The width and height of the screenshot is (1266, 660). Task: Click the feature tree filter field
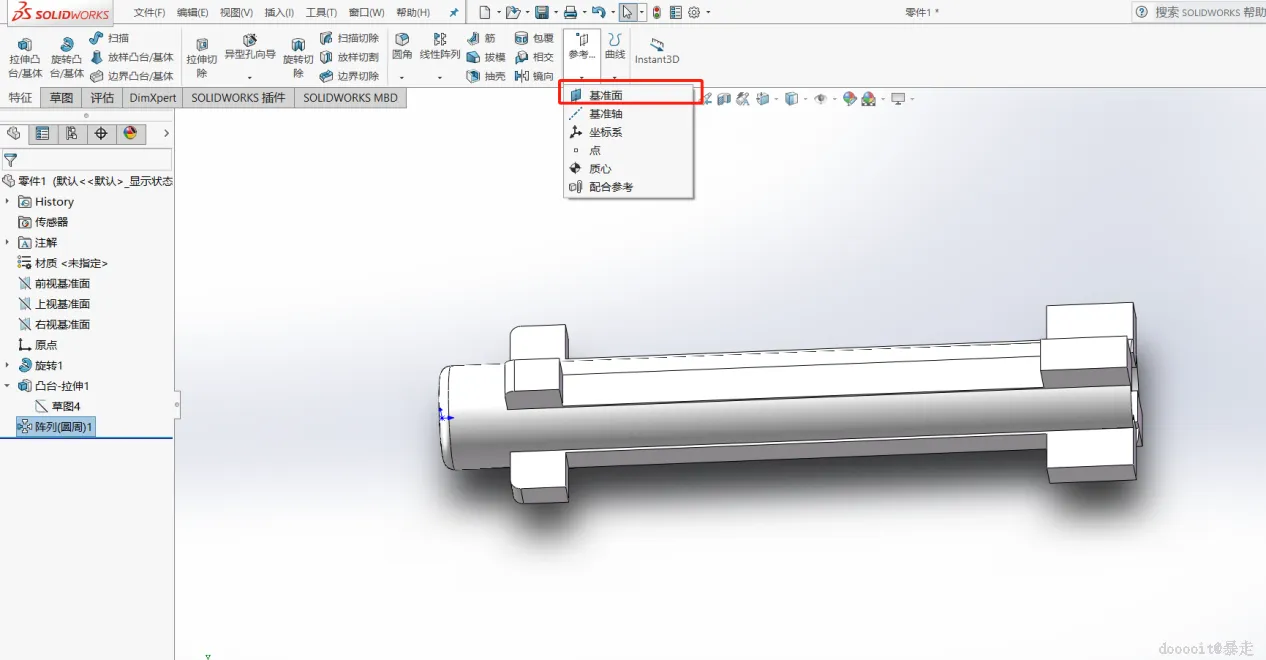click(86, 159)
